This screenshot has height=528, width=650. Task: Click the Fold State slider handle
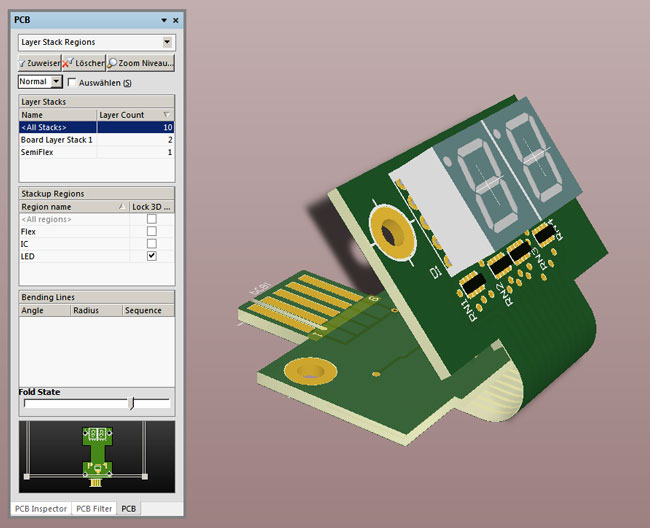click(x=131, y=403)
